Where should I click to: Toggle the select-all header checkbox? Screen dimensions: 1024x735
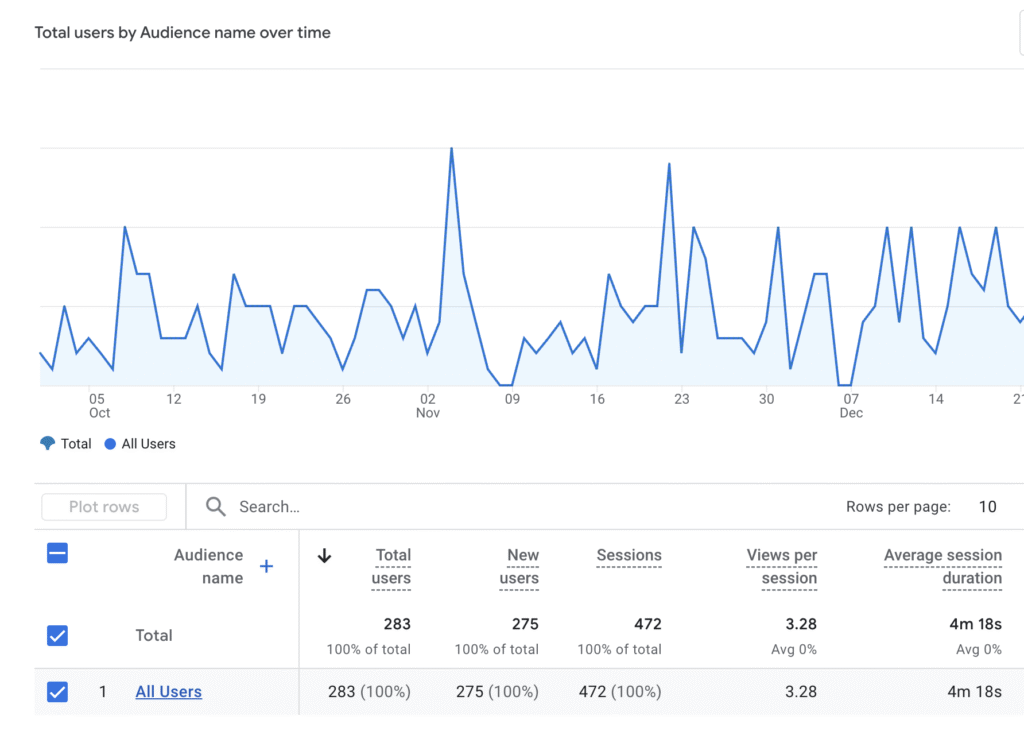point(58,553)
